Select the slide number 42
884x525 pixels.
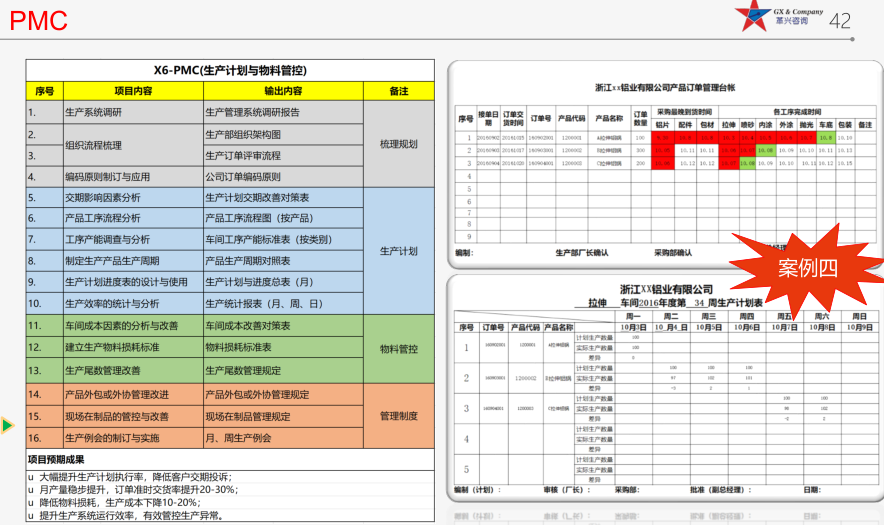[x=839, y=21]
